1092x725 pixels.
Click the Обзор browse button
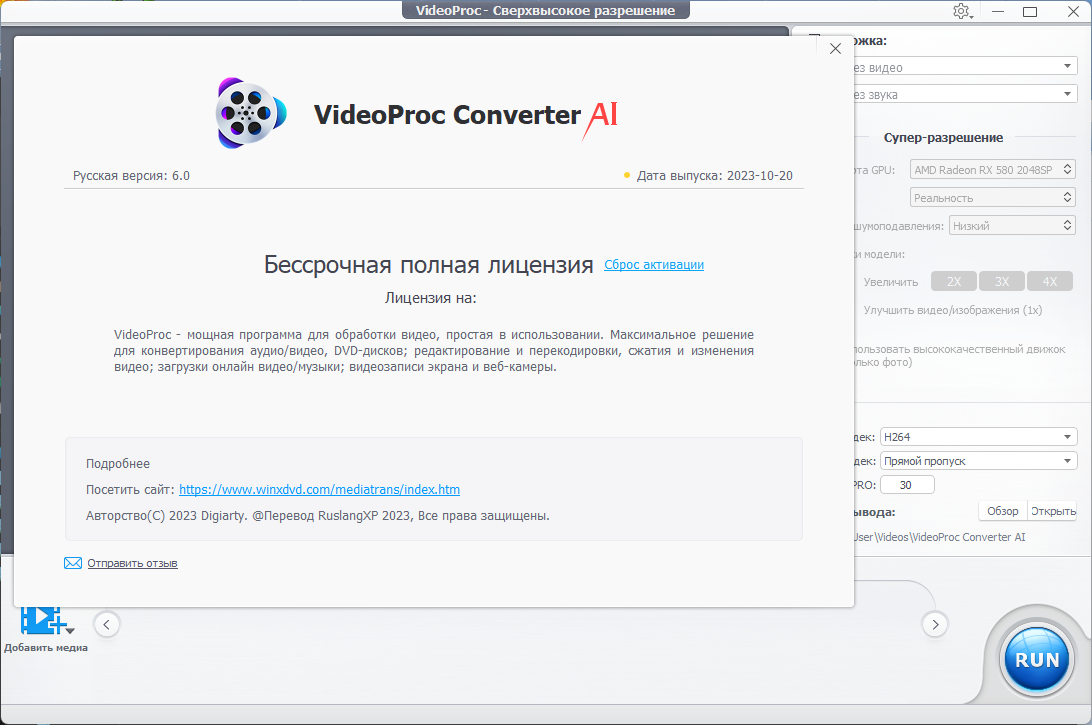(1002, 511)
